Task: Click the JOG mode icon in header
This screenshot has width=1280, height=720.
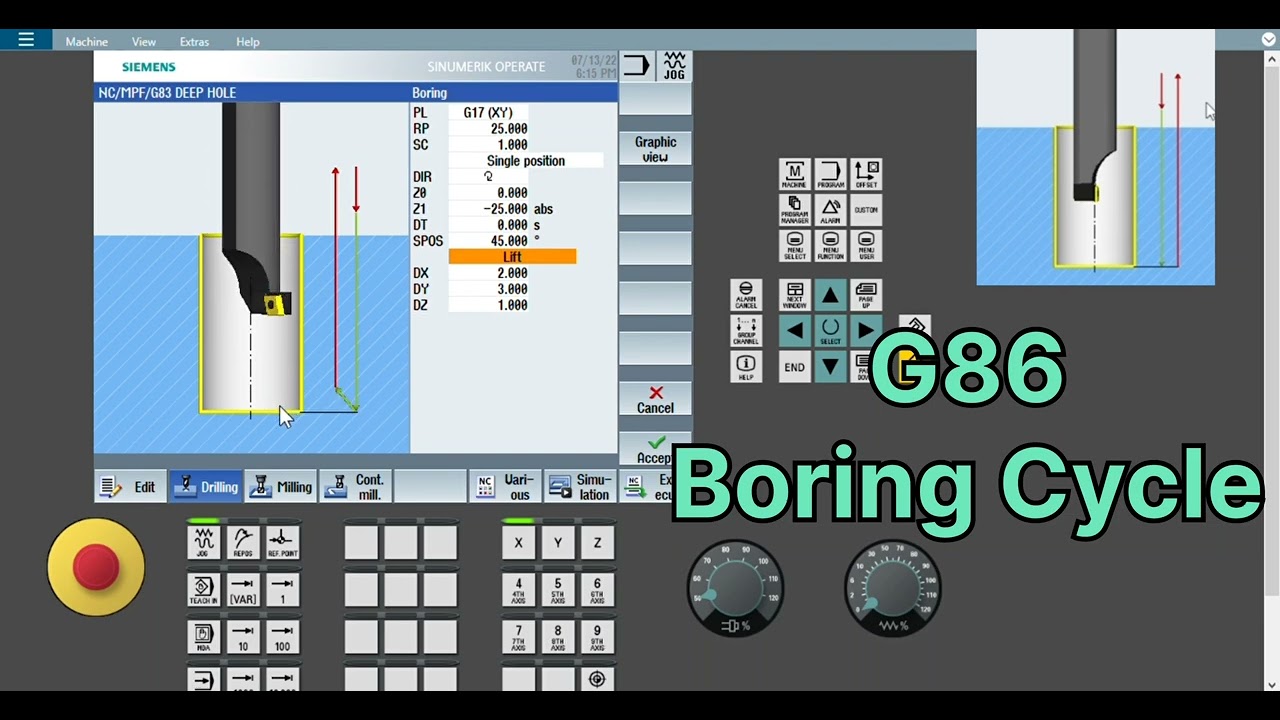Action: pos(674,66)
